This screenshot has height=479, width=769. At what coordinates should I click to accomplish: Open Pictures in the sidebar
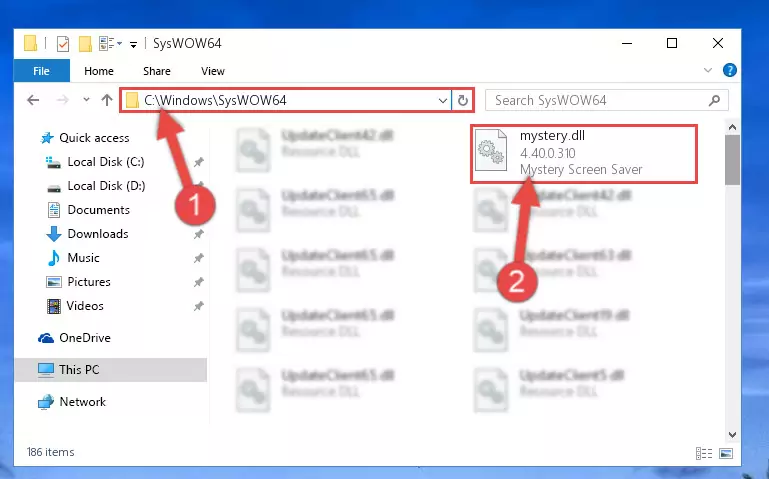[89, 282]
